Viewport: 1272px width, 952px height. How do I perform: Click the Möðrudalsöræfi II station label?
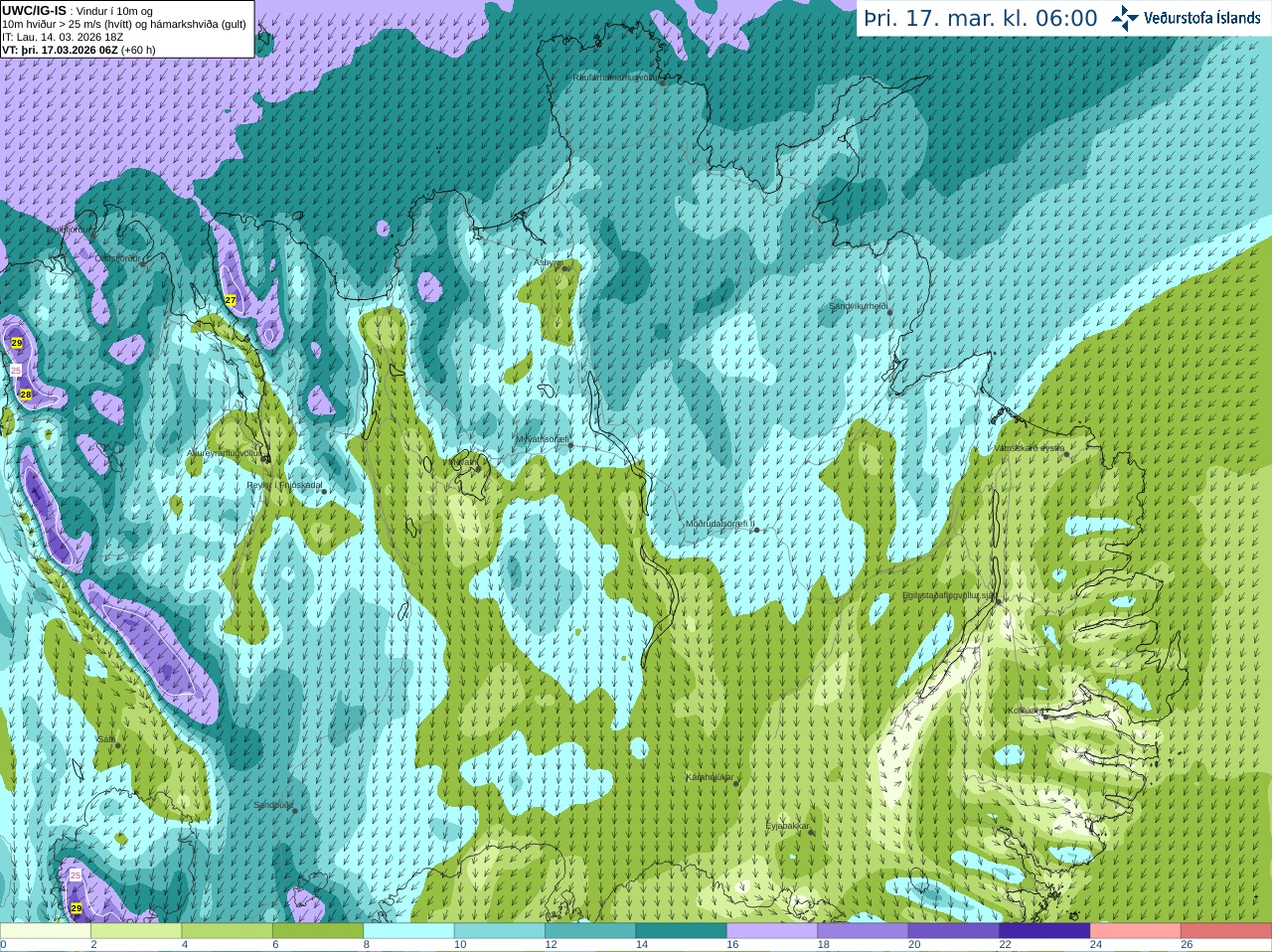720,524
